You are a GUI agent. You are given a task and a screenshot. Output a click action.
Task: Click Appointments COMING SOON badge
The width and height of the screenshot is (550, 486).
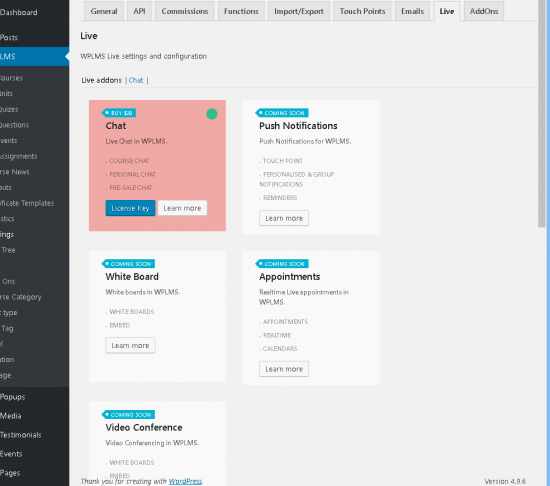pyautogui.click(x=282, y=264)
